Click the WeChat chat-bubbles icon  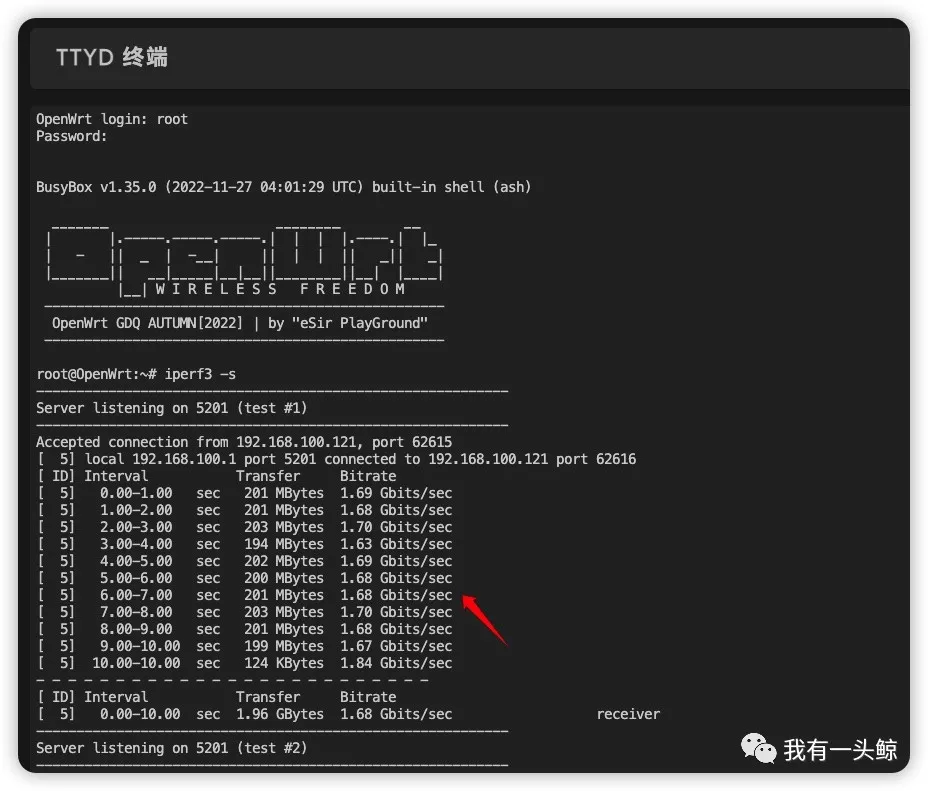pyautogui.click(x=757, y=748)
